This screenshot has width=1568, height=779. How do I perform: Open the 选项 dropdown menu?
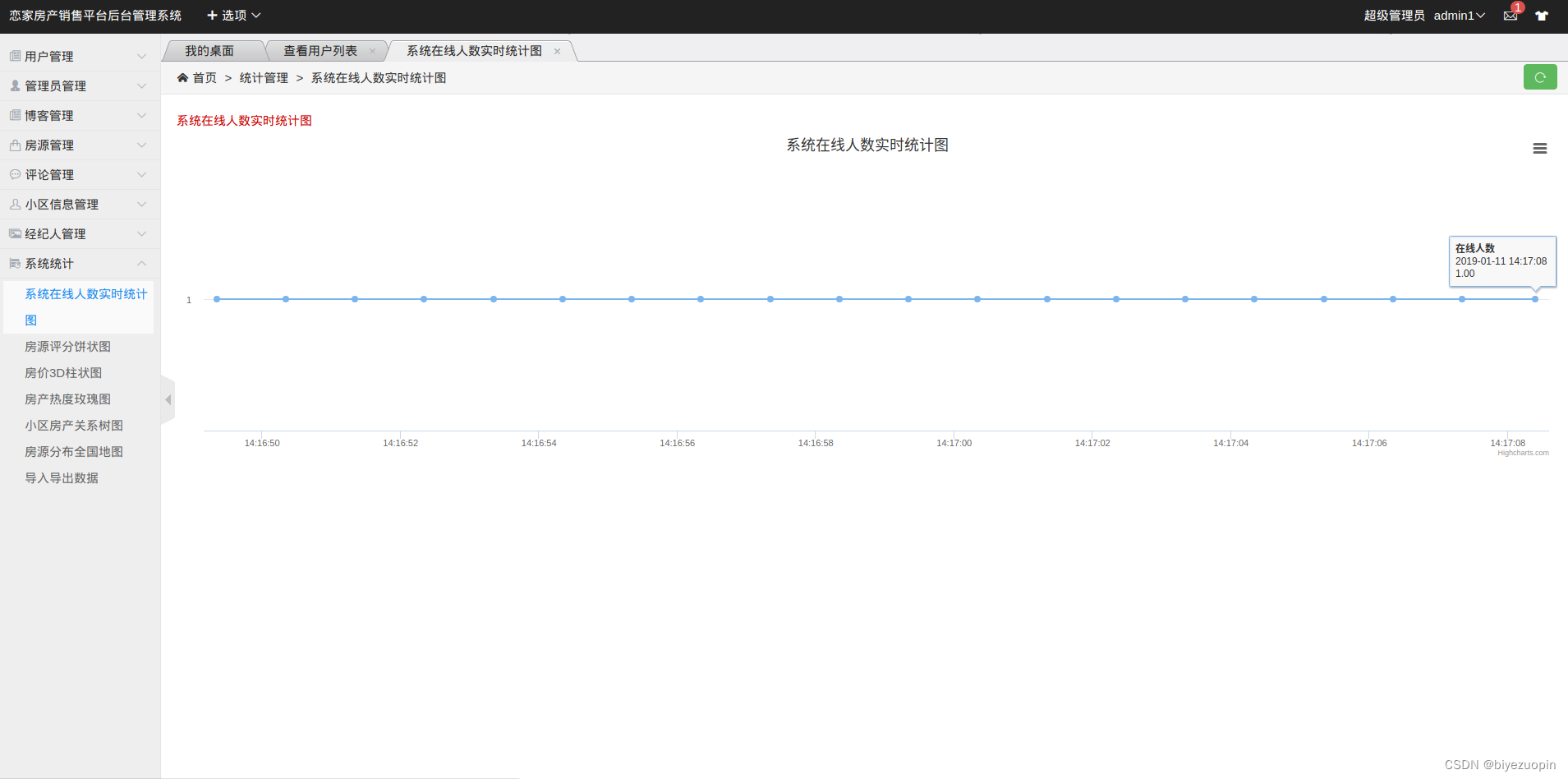click(234, 16)
